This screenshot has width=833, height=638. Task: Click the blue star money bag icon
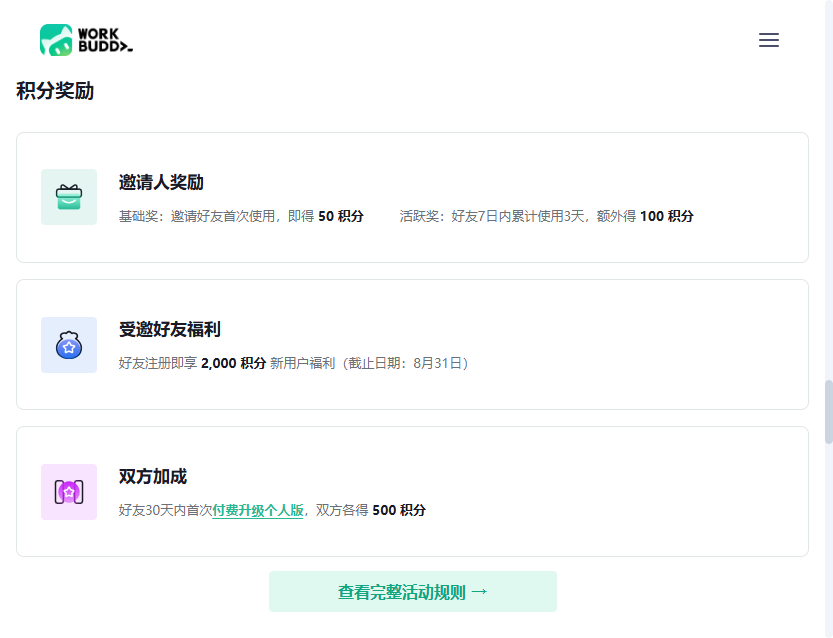(69, 345)
